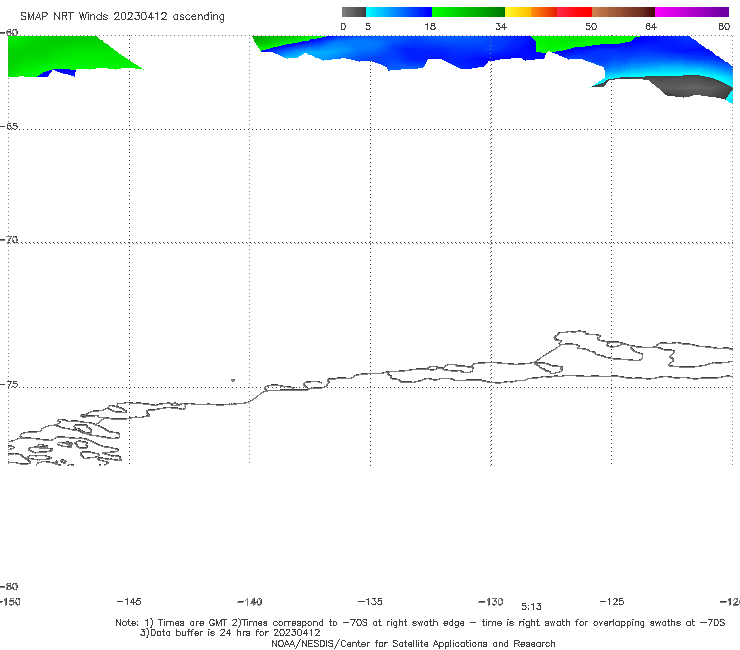Pick the yellow-to-red segment of the color bar
The height and width of the screenshot is (650, 740).
coord(548,12)
